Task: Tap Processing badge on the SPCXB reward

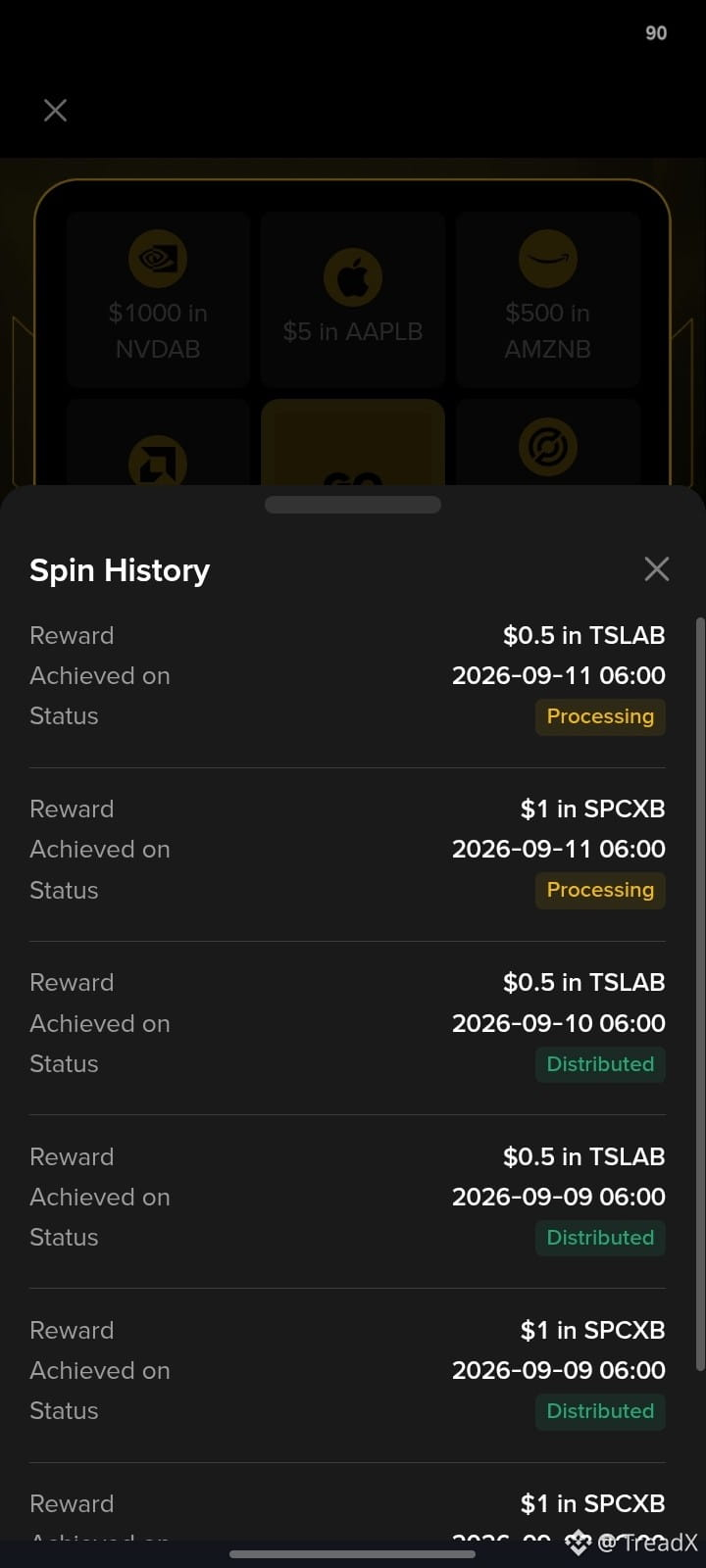Action: tap(600, 890)
